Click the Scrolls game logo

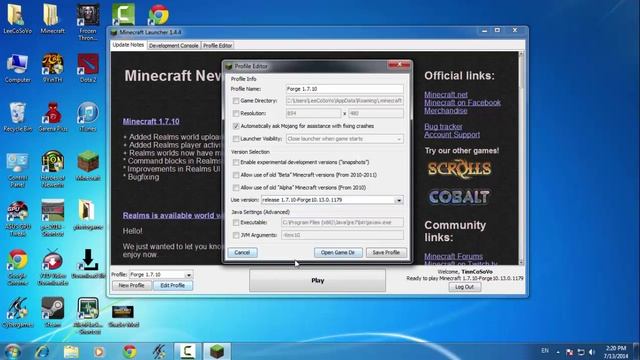(x=459, y=169)
